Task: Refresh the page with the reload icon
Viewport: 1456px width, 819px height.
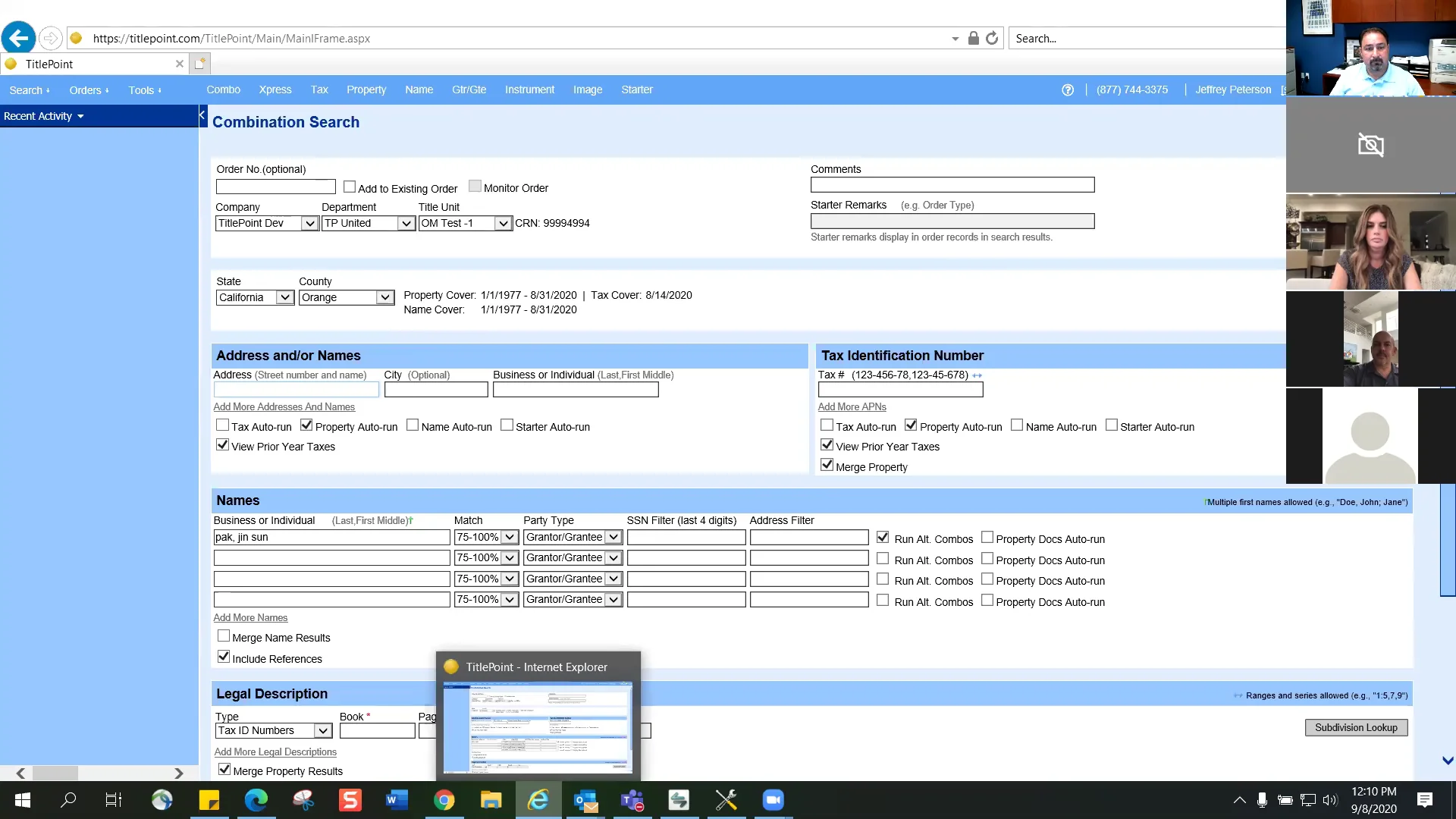Action: (x=992, y=38)
